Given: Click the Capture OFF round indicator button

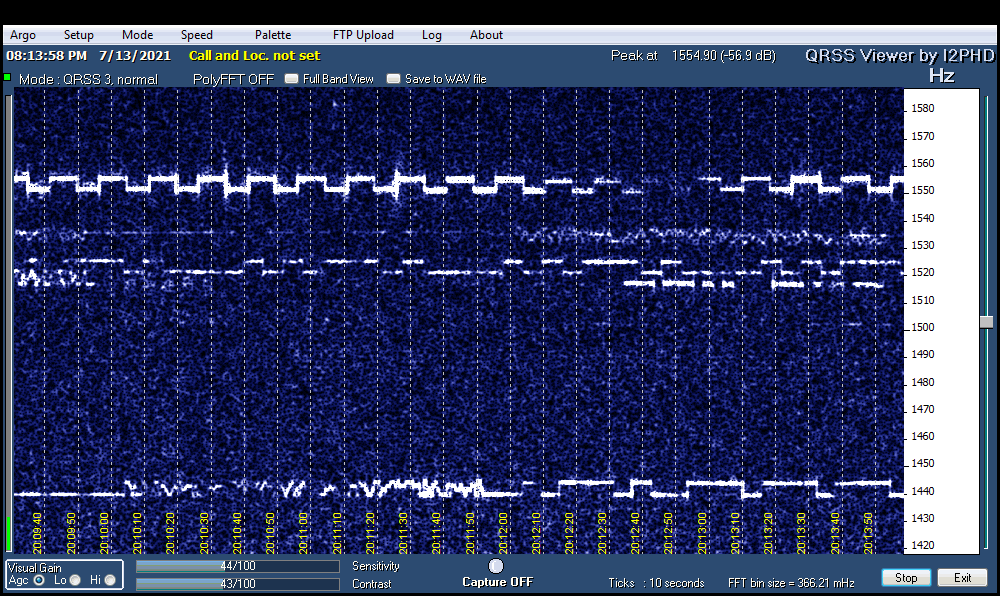Looking at the screenshot, I should coord(496,566).
